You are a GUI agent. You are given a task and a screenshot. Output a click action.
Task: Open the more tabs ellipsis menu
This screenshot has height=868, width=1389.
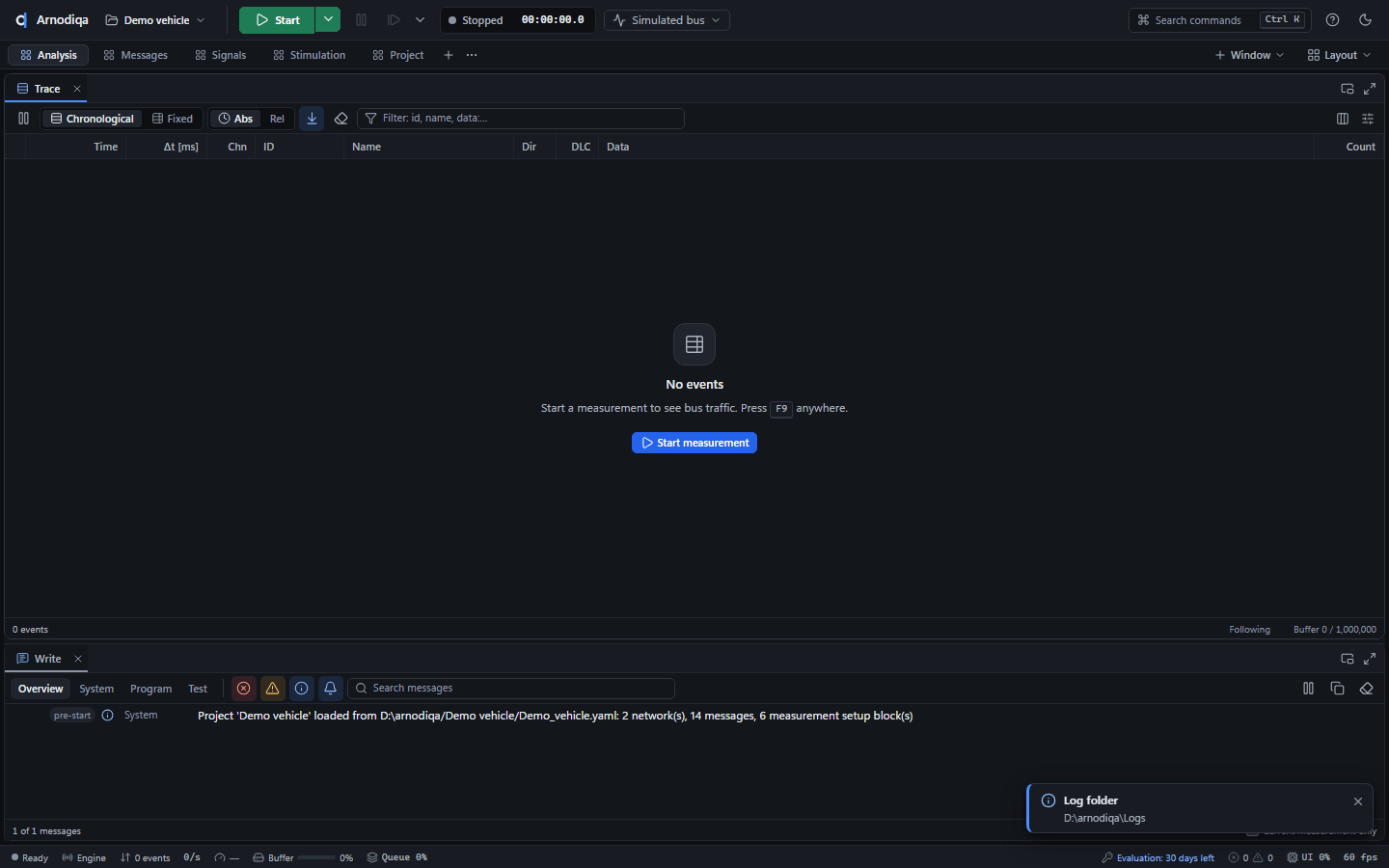[472, 55]
